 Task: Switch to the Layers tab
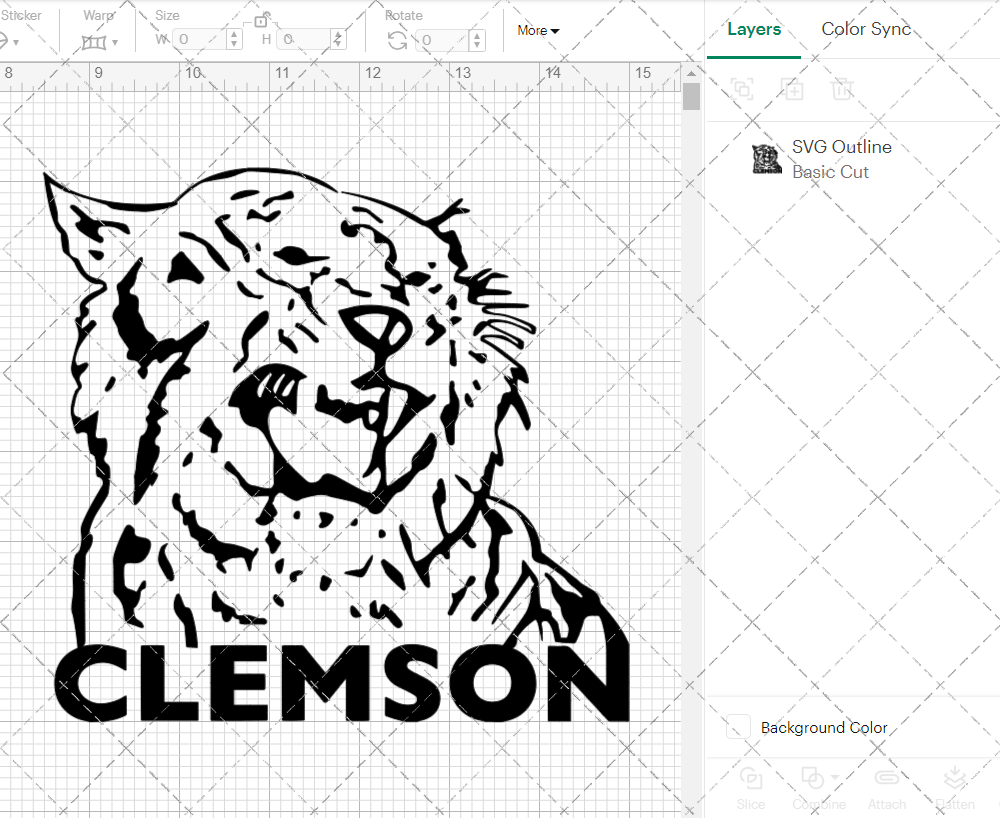754,29
